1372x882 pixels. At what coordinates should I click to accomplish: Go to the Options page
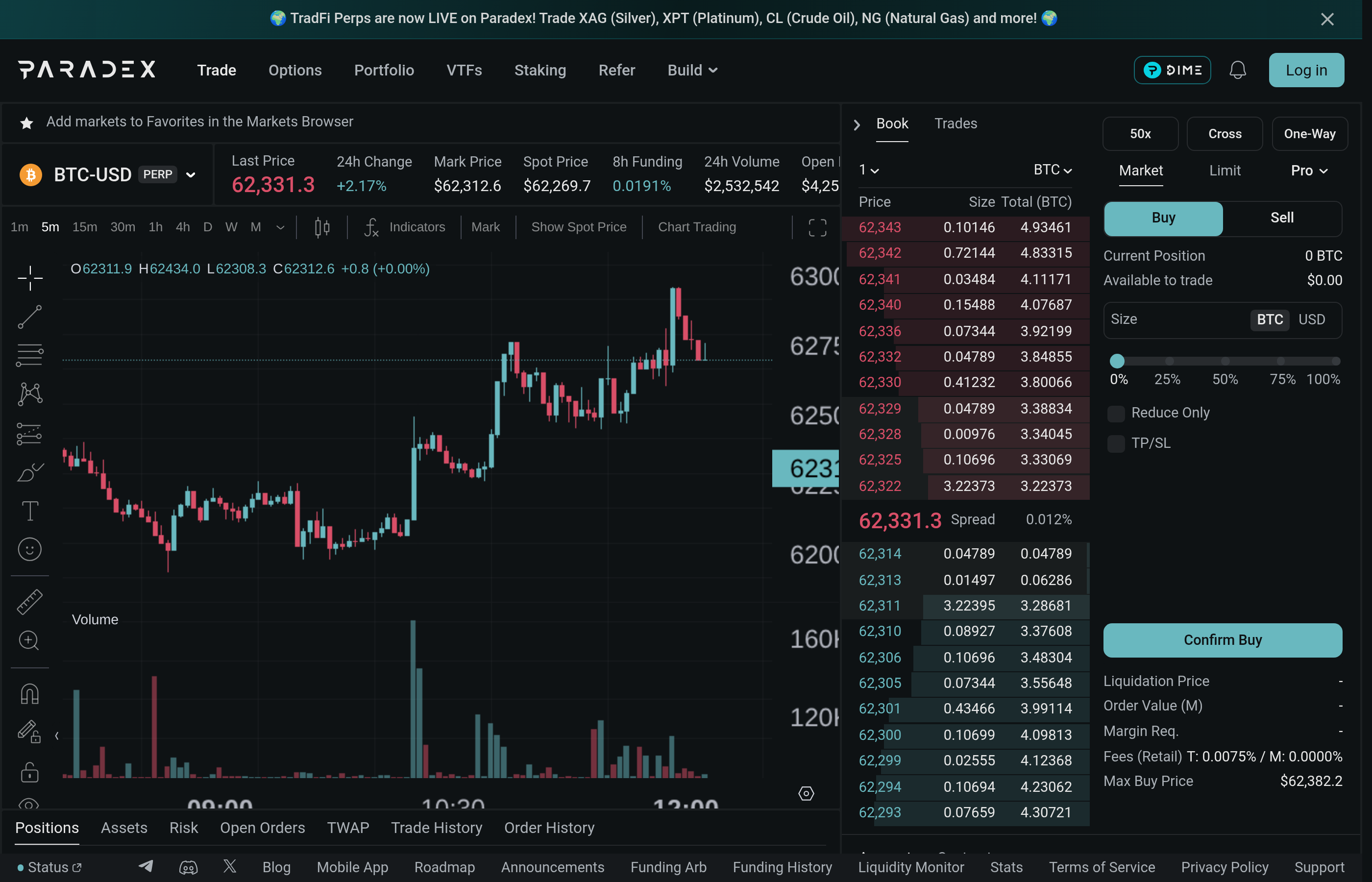tap(295, 70)
